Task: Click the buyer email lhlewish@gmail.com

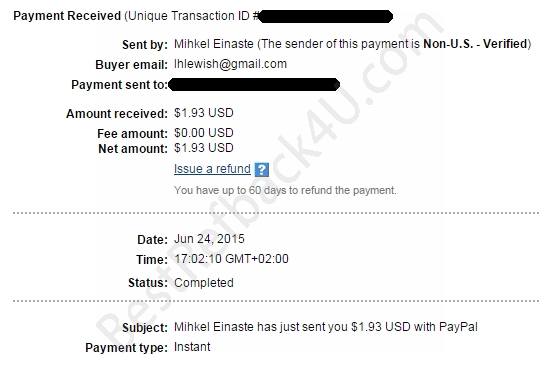Action: tap(230, 64)
